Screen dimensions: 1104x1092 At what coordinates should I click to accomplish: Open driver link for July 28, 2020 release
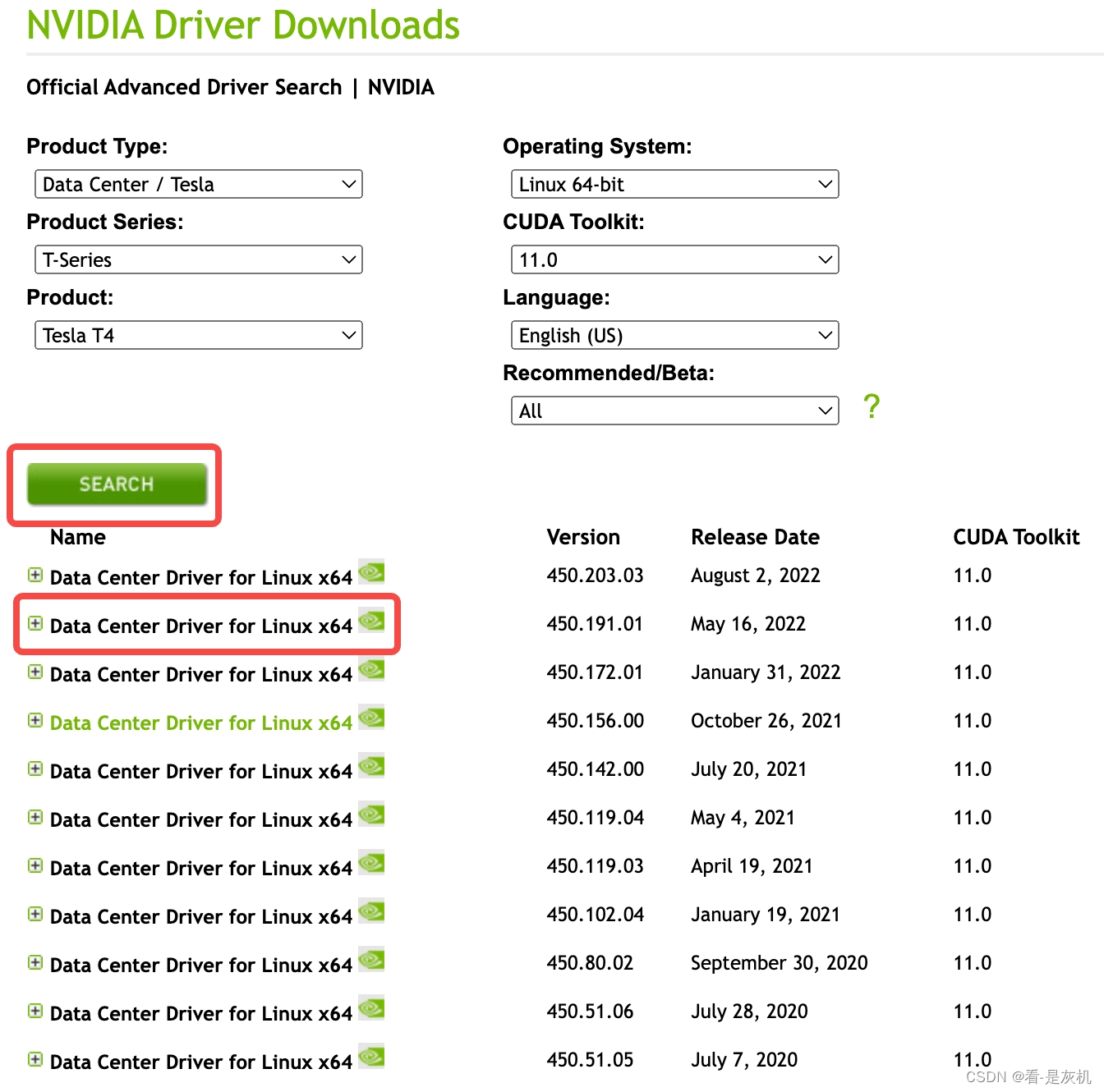pos(201,1013)
